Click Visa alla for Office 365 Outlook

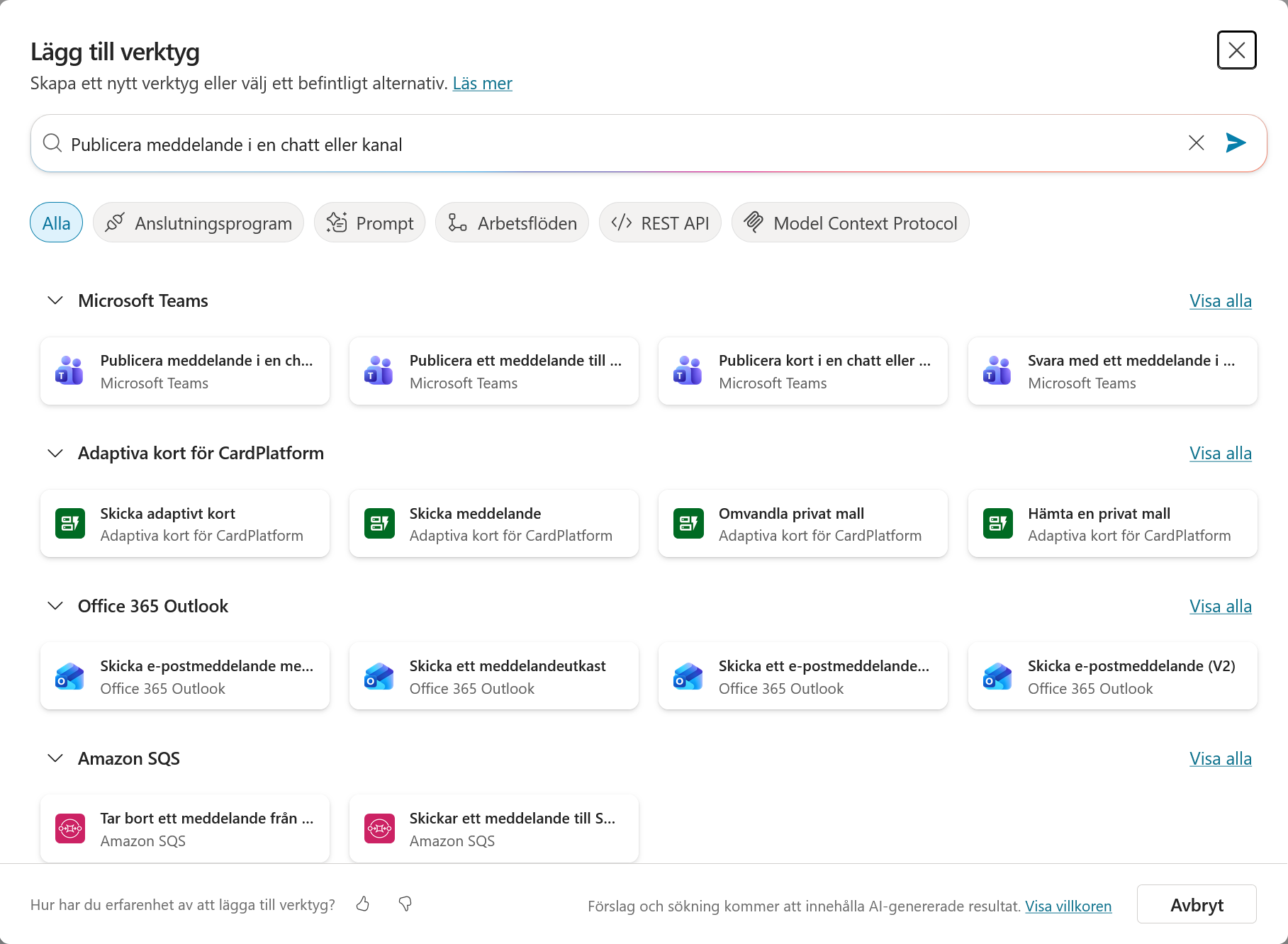pyautogui.click(x=1220, y=606)
